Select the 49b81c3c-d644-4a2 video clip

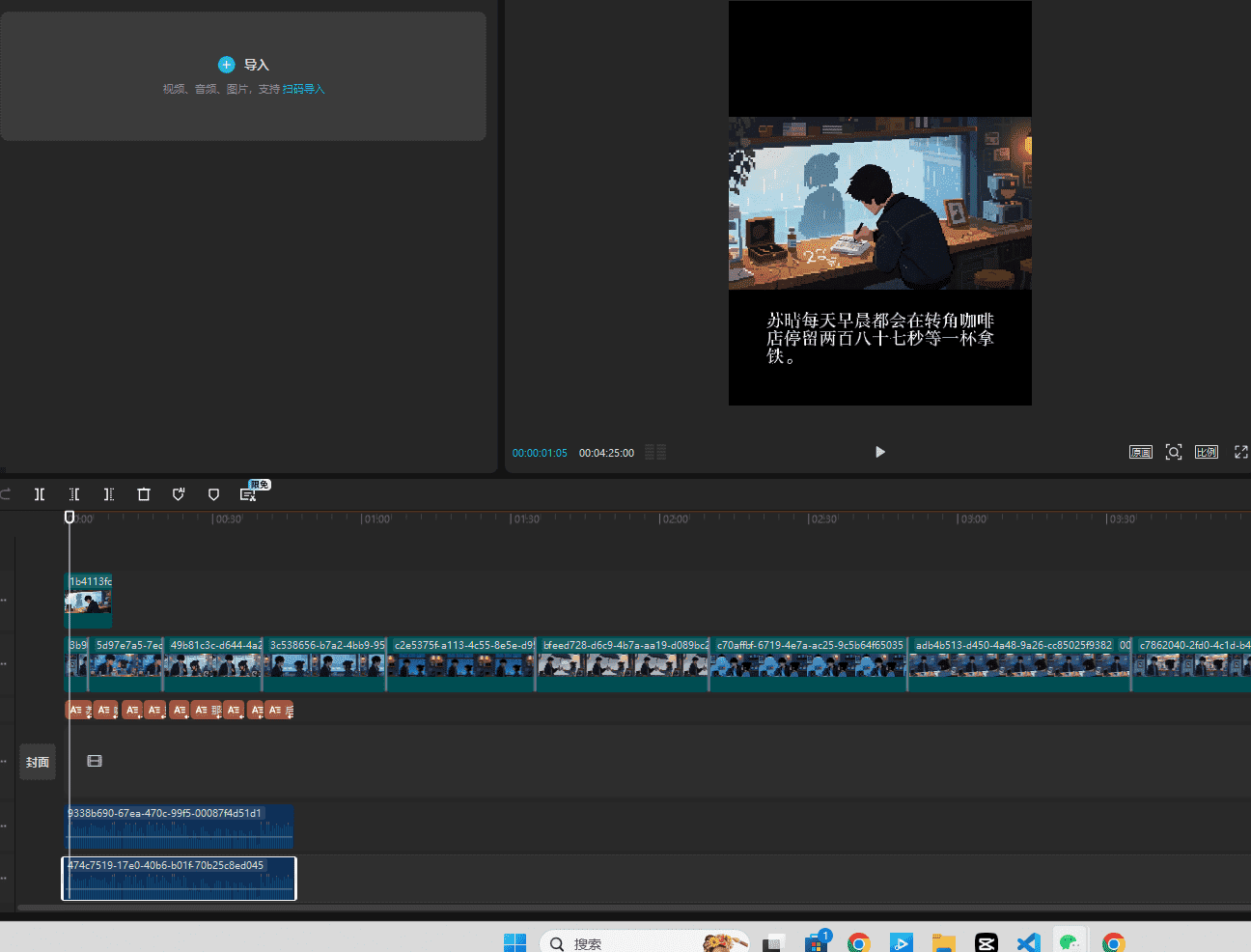(213, 664)
